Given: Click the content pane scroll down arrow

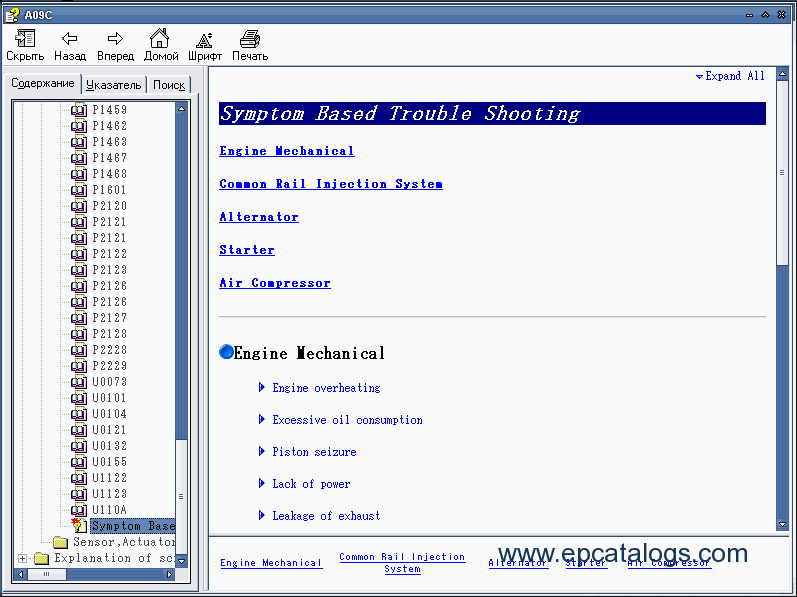Looking at the screenshot, I should [x=782, y=524].
